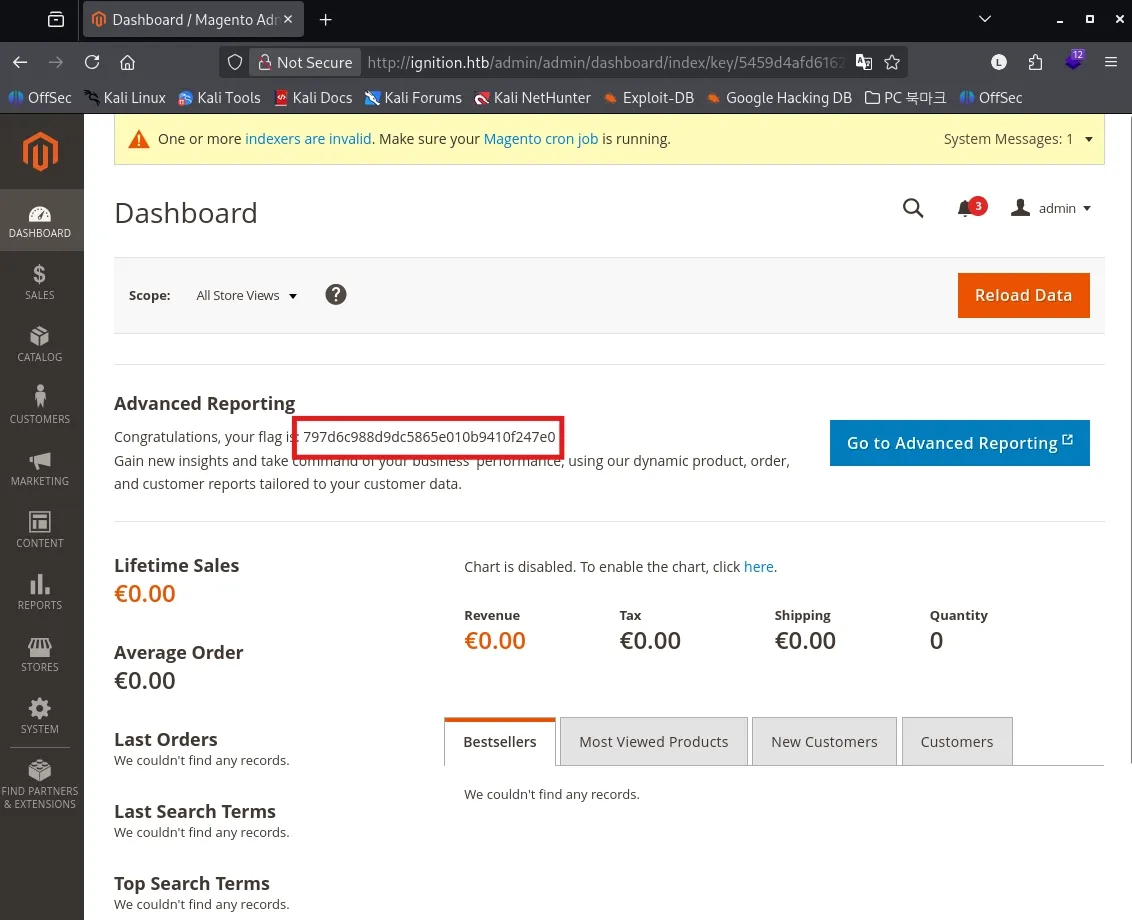Open the first OffSec bookmark
Screen dimensions: 1132x920
[x=40, y=97]
